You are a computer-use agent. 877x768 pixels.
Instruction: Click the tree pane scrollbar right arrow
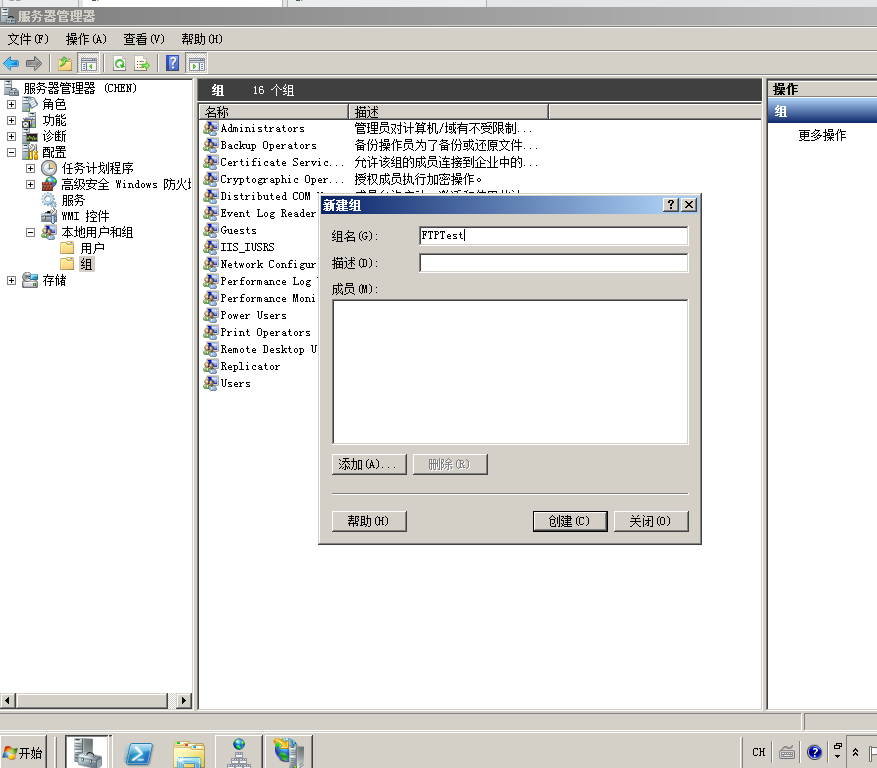(x=184, y=700)
